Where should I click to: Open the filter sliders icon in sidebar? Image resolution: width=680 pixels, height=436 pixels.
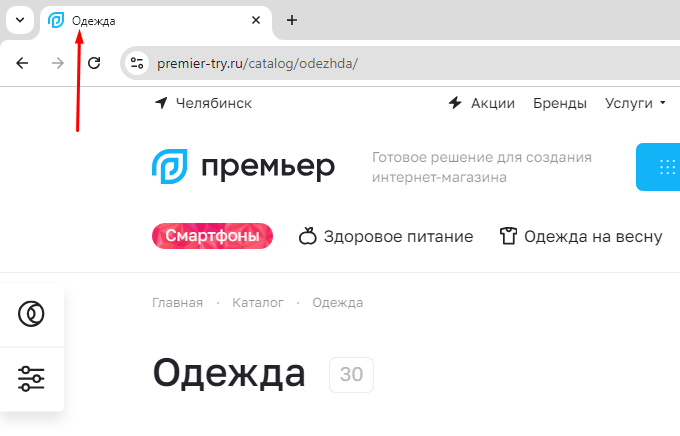pos(31,379)
